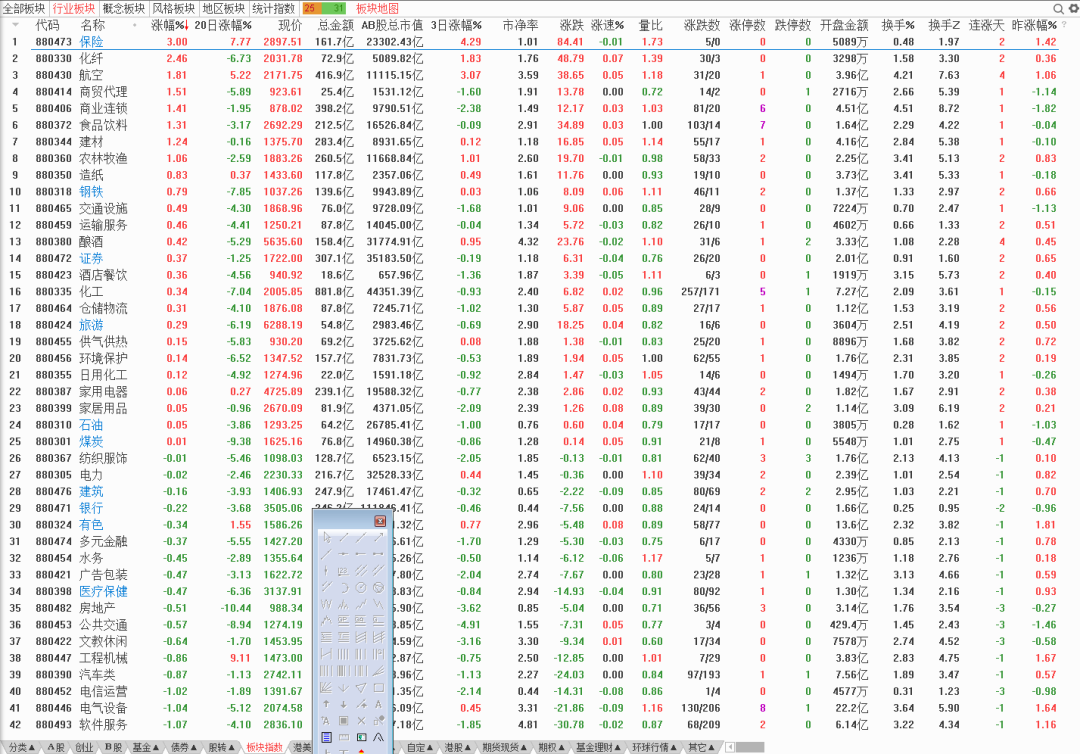Open the 基金 bottom tab menu
The width and height of the screenshot is (1080, 754).
(x=145, y=747)
